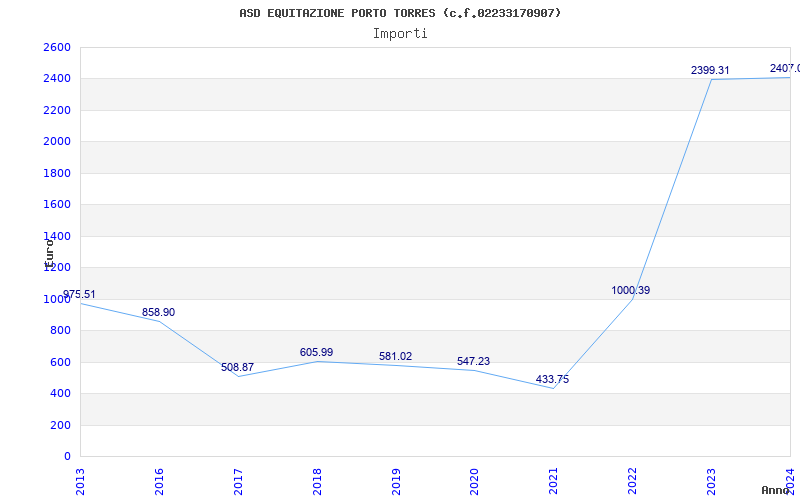Viewport: 800px width, 500px height.
Task: Click the Importi subtitle
Action: coord(400,34)
